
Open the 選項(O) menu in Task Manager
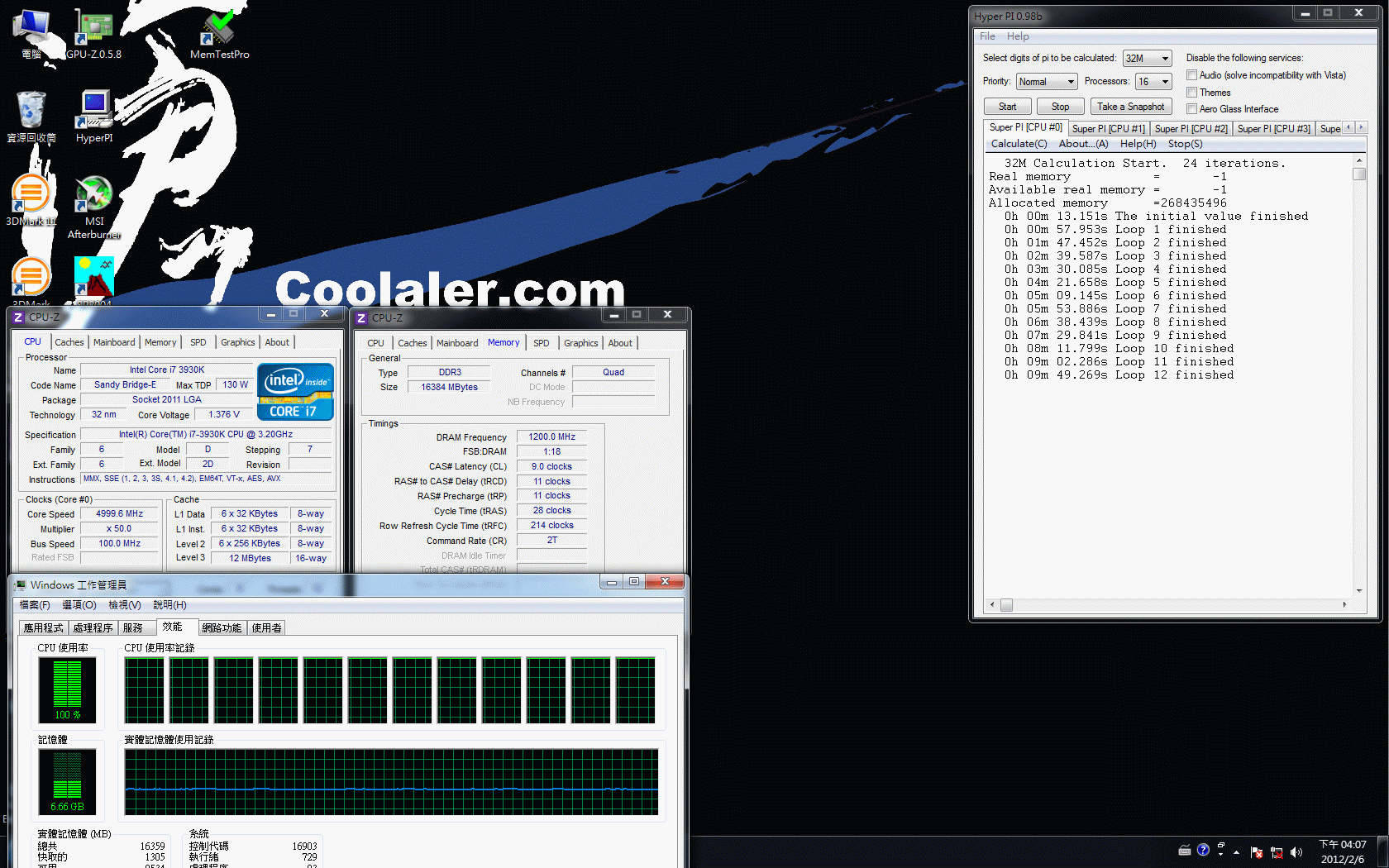pos(79,605)
